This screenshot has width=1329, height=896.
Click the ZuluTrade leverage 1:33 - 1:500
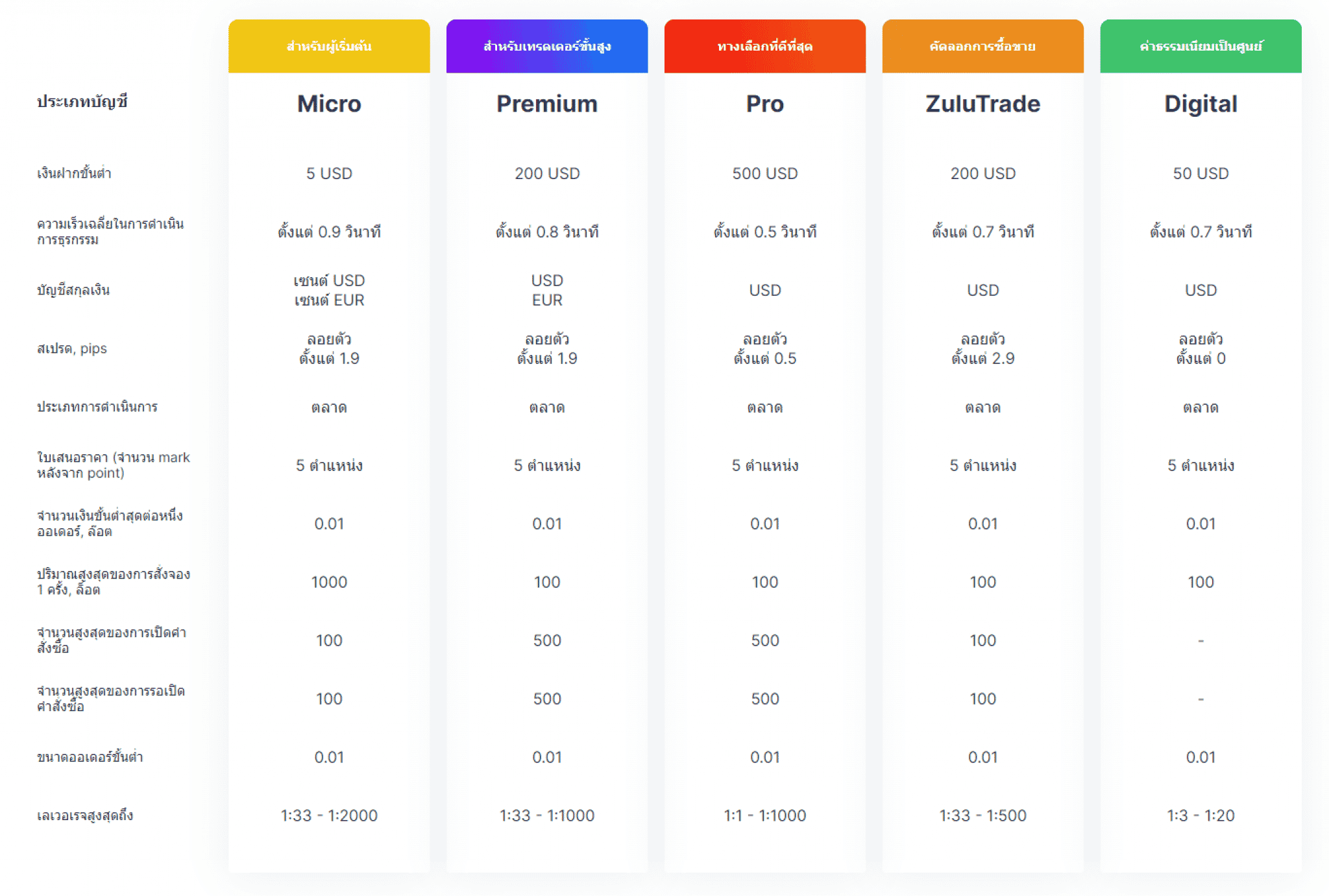[982, 816]
